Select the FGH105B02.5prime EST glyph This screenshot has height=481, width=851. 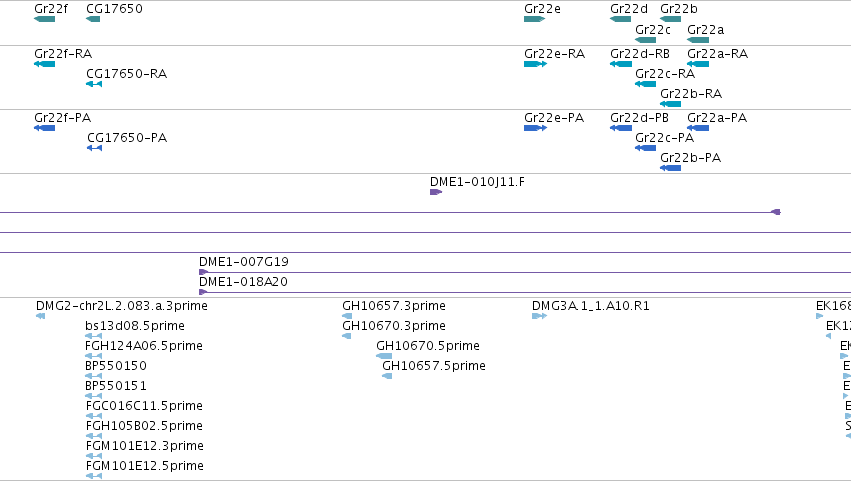tap(93, 436)
